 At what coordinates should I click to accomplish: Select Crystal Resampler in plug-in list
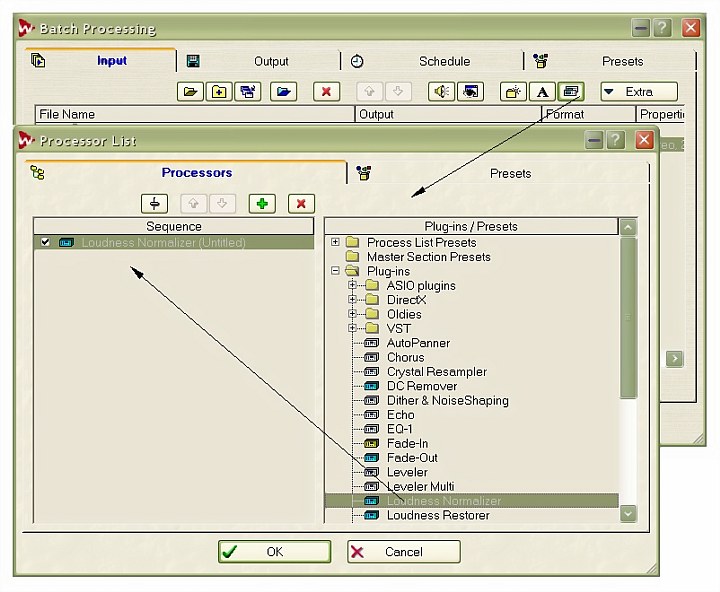436,372
